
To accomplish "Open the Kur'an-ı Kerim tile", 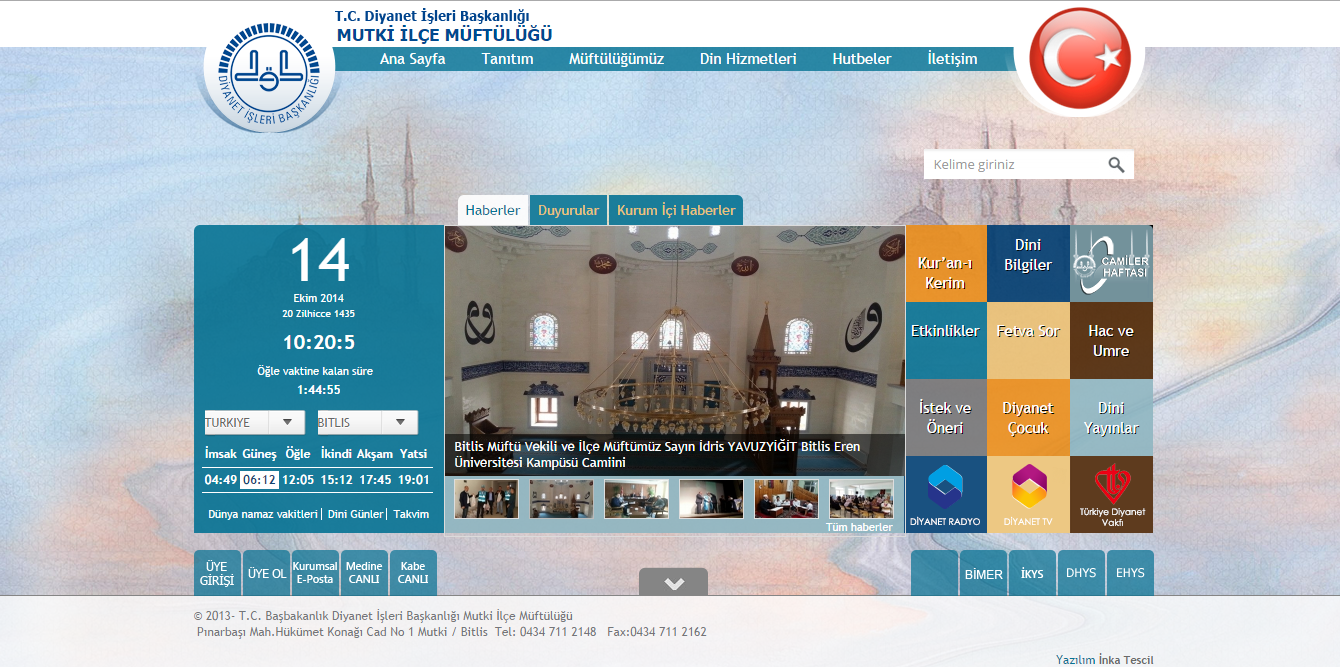I will [945, 264].
